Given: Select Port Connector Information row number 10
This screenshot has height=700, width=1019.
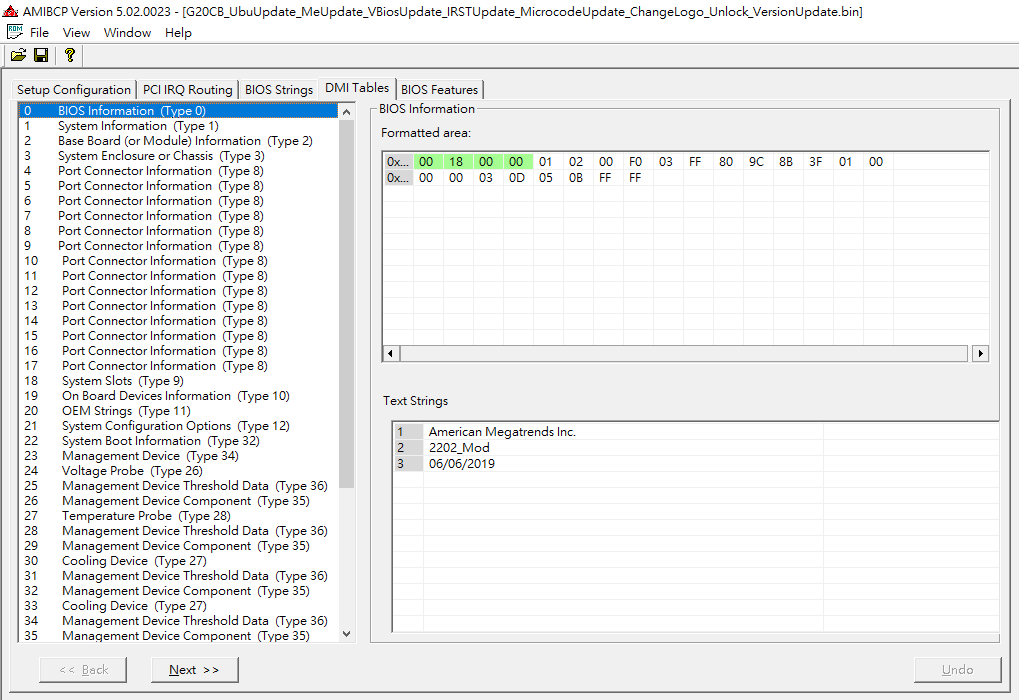Looking at the screenshot, I should point(179,261).
